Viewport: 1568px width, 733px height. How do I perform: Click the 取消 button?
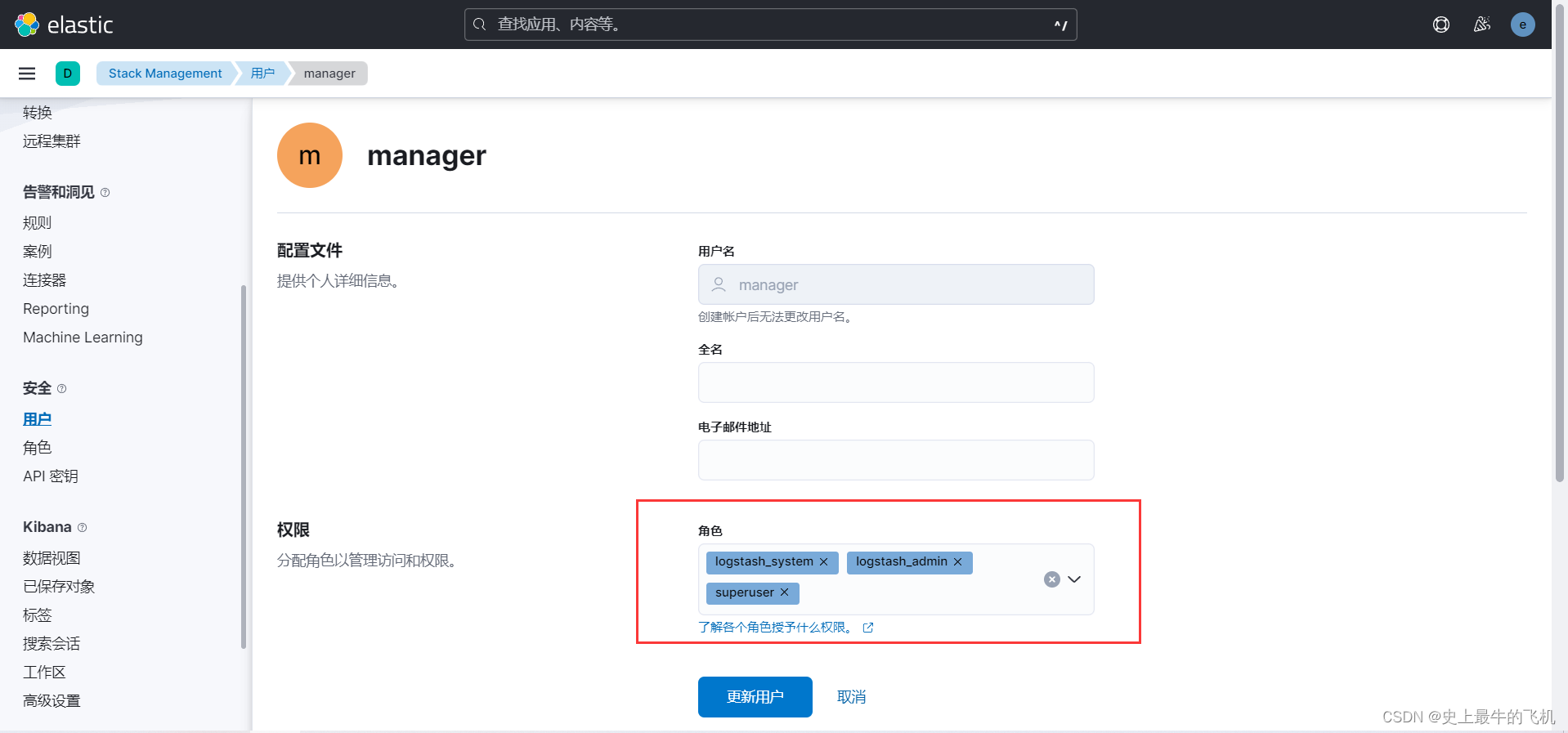[852, 697]
